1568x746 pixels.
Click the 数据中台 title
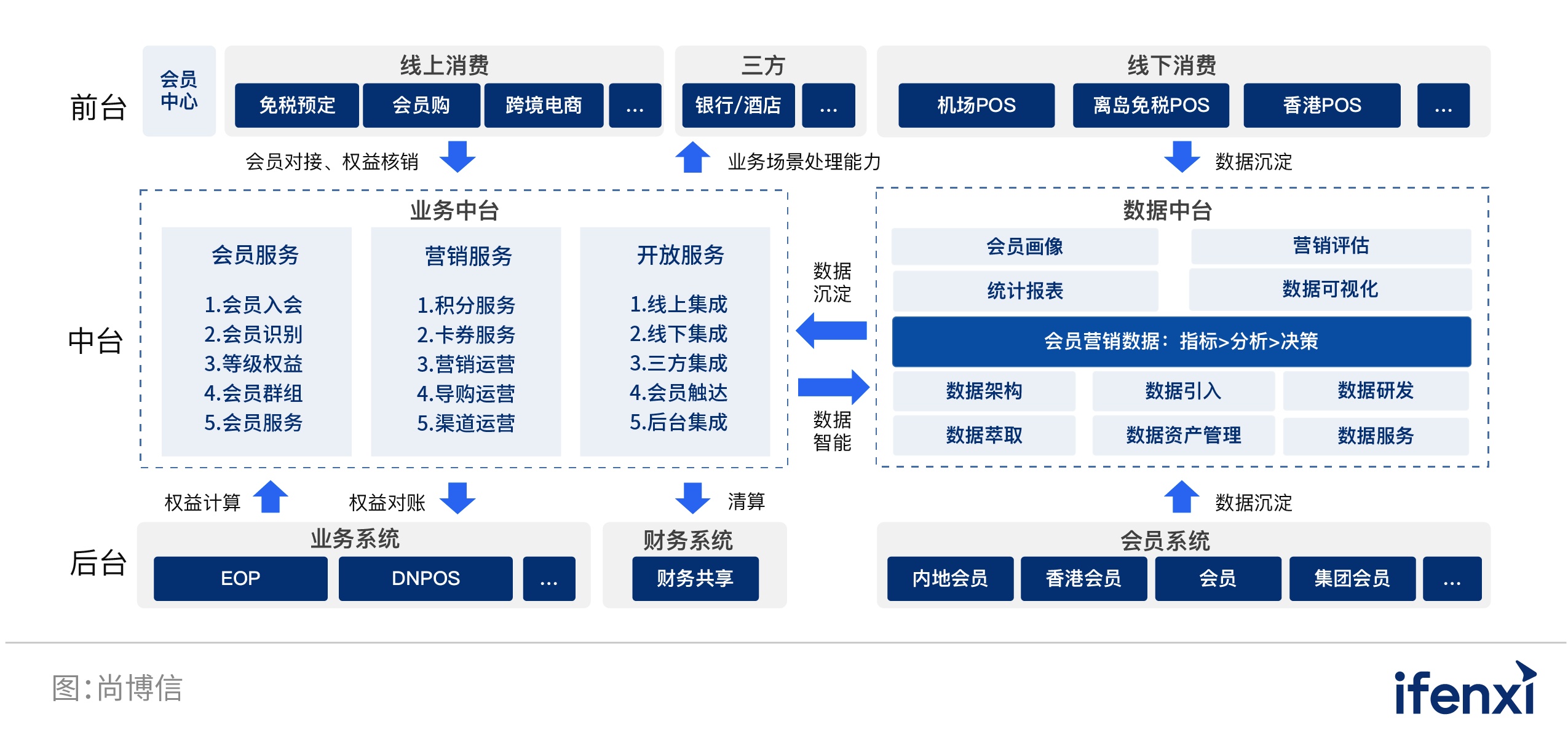pos(1167,210)
